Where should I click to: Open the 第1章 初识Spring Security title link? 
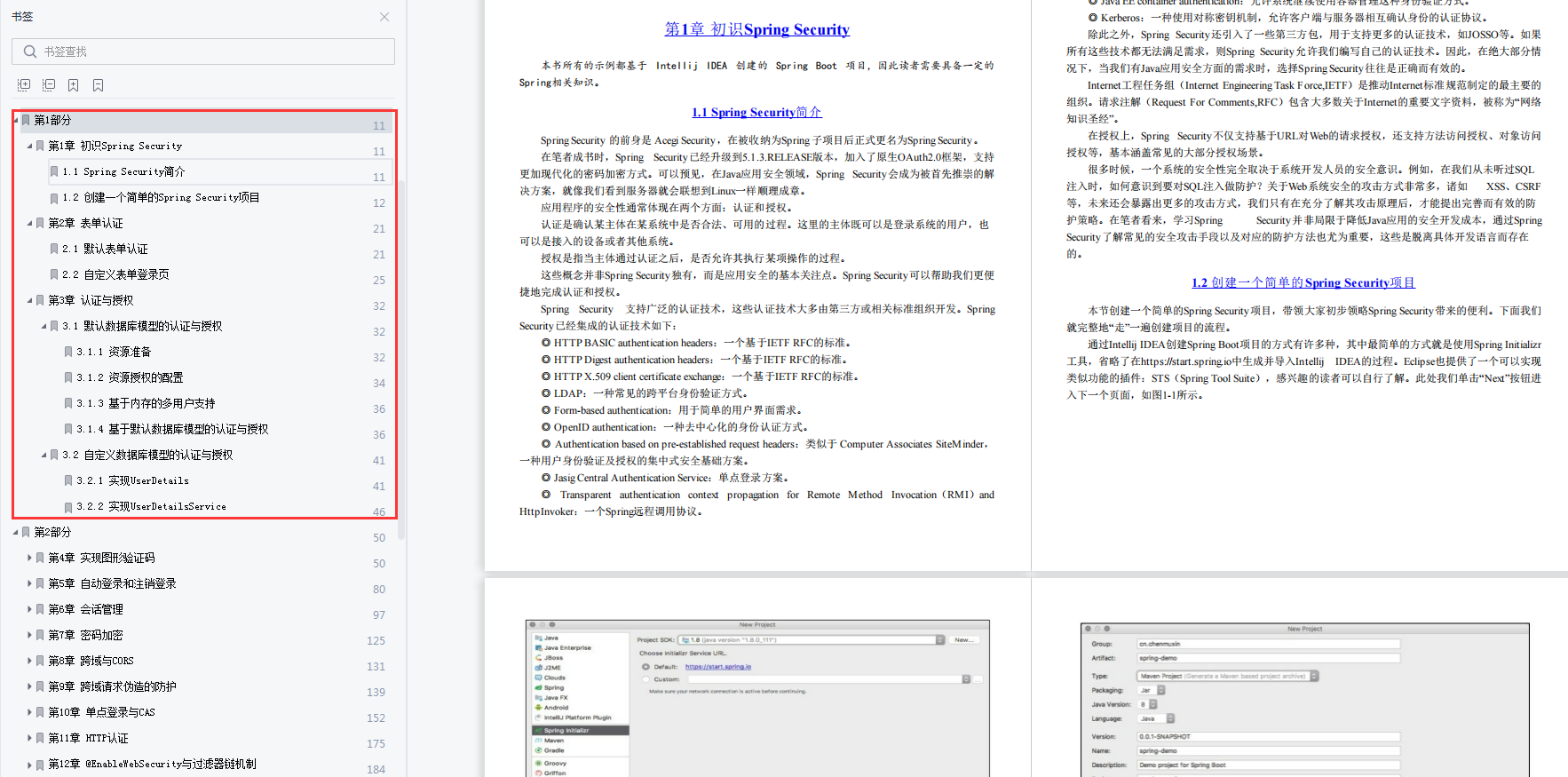tap(756, 29)
